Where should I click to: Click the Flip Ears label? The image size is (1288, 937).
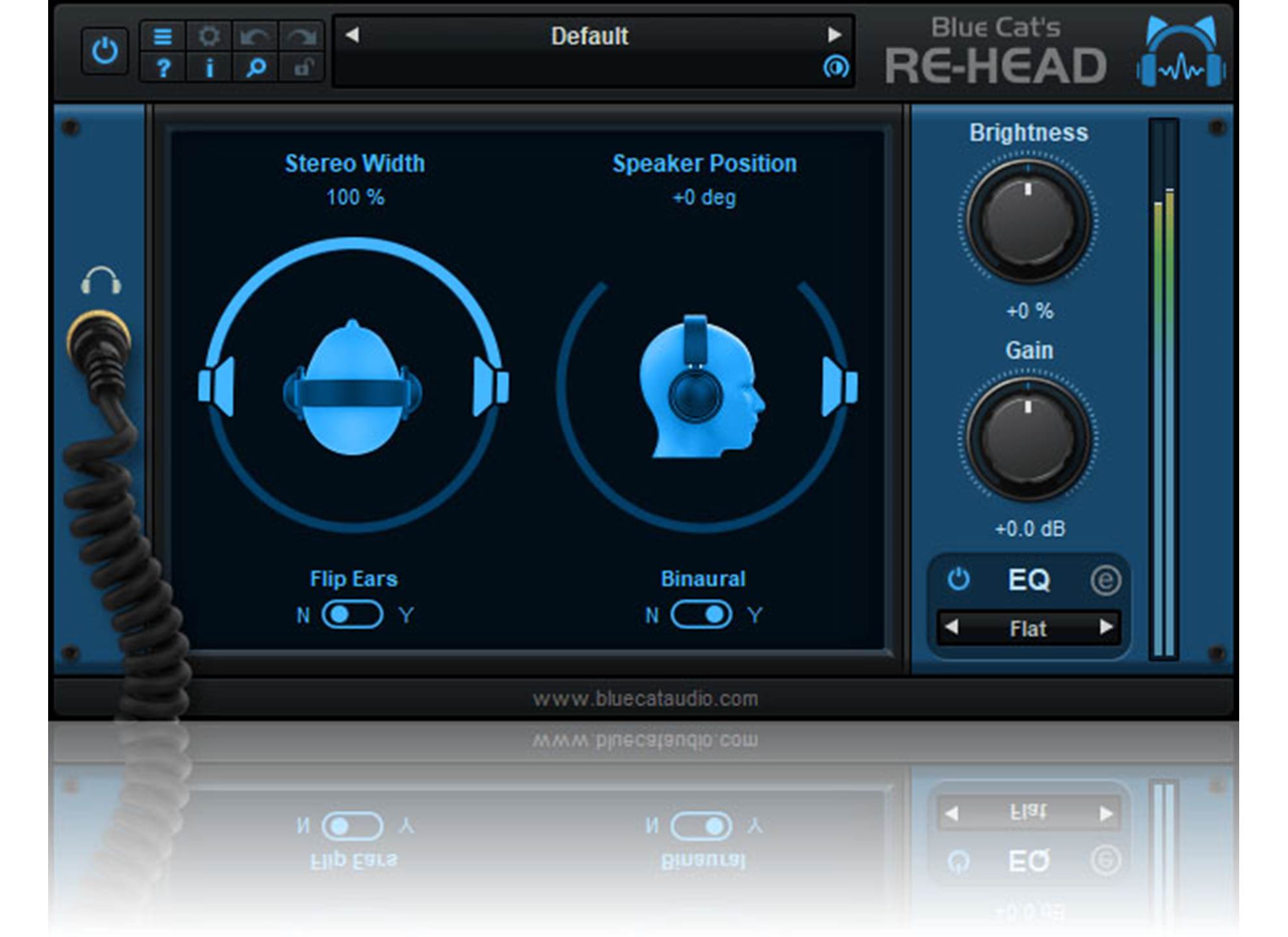[354, 579]
